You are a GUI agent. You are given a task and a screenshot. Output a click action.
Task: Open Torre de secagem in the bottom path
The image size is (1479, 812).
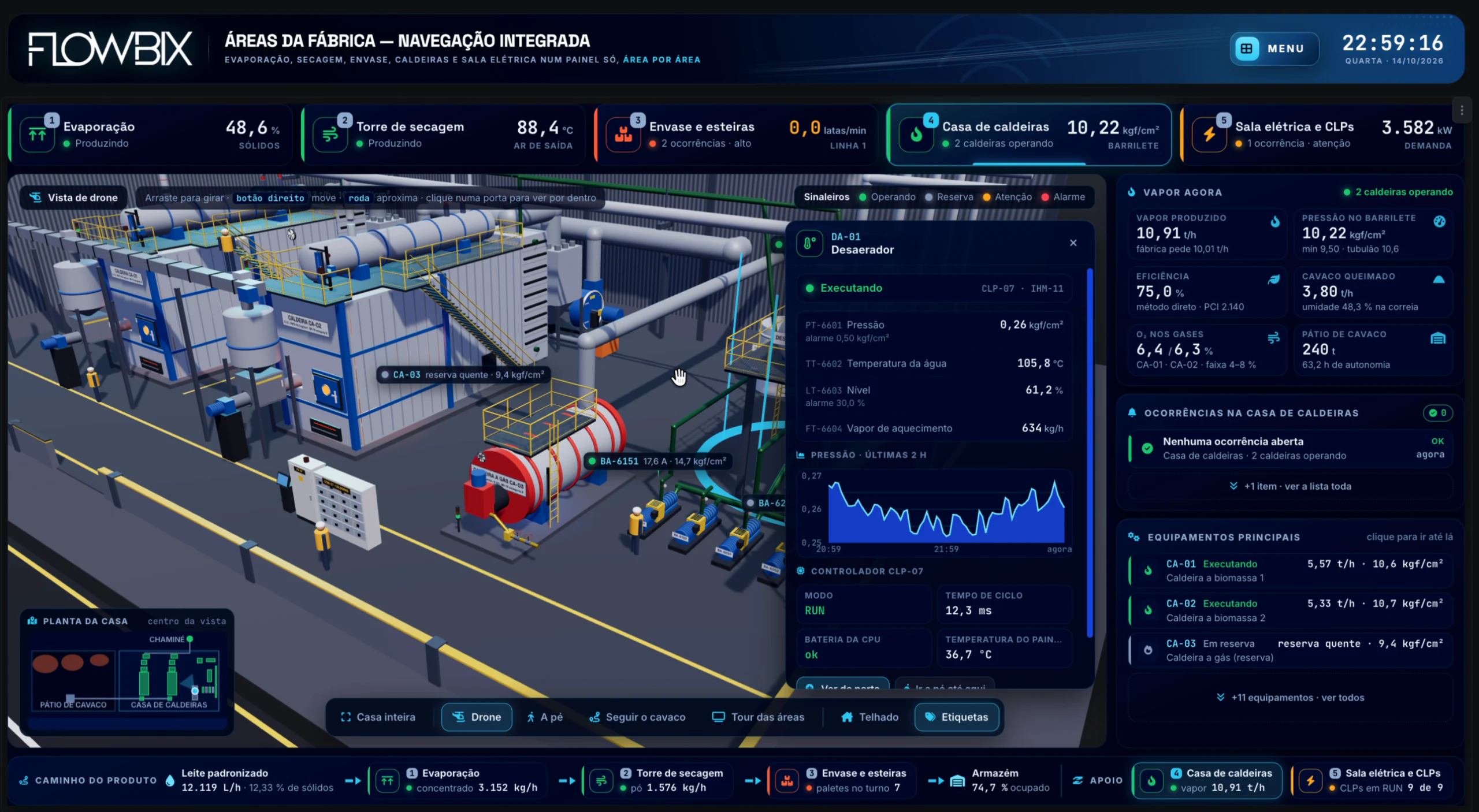(659, 780)
